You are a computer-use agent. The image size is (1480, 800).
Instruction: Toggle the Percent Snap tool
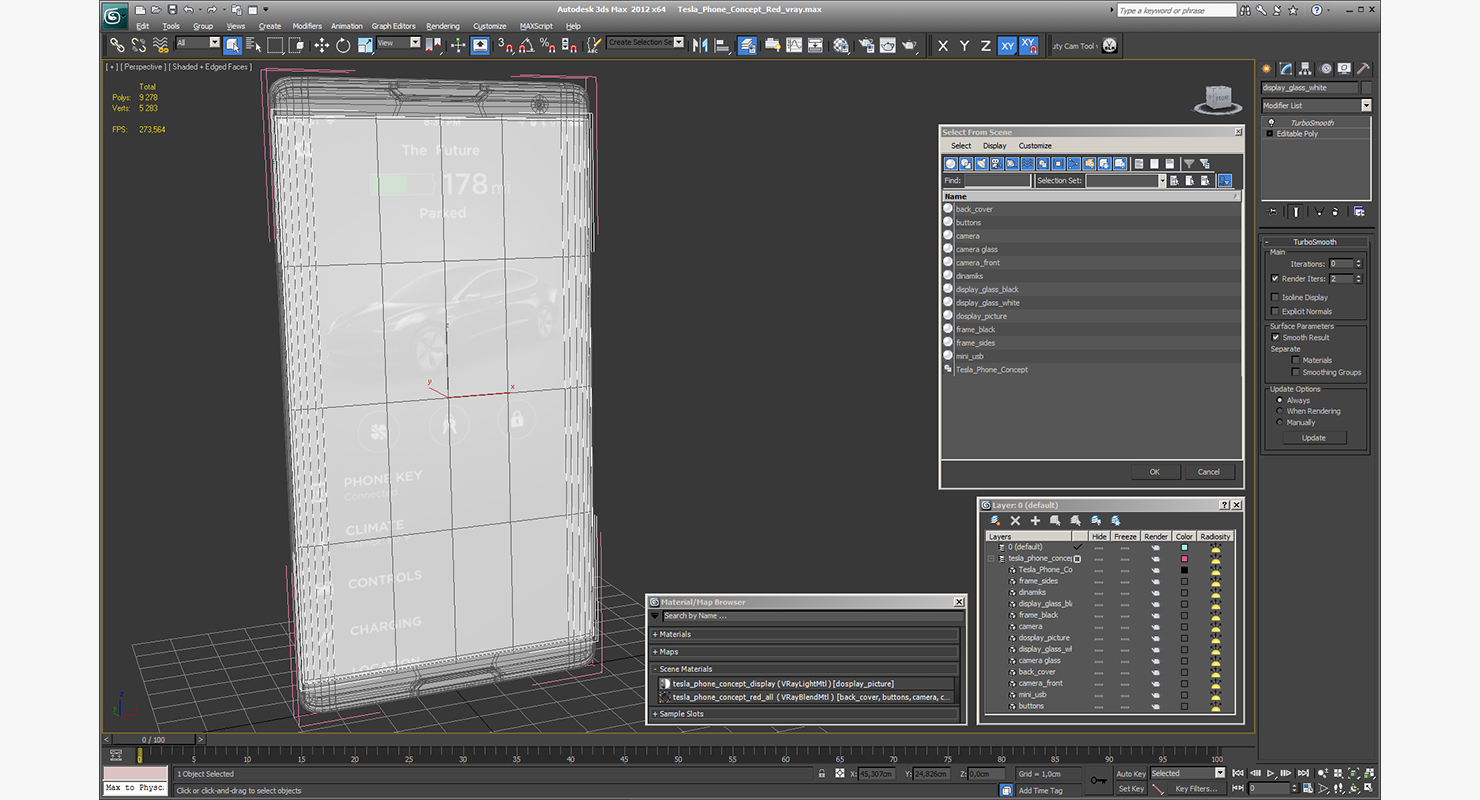point(547,45)
